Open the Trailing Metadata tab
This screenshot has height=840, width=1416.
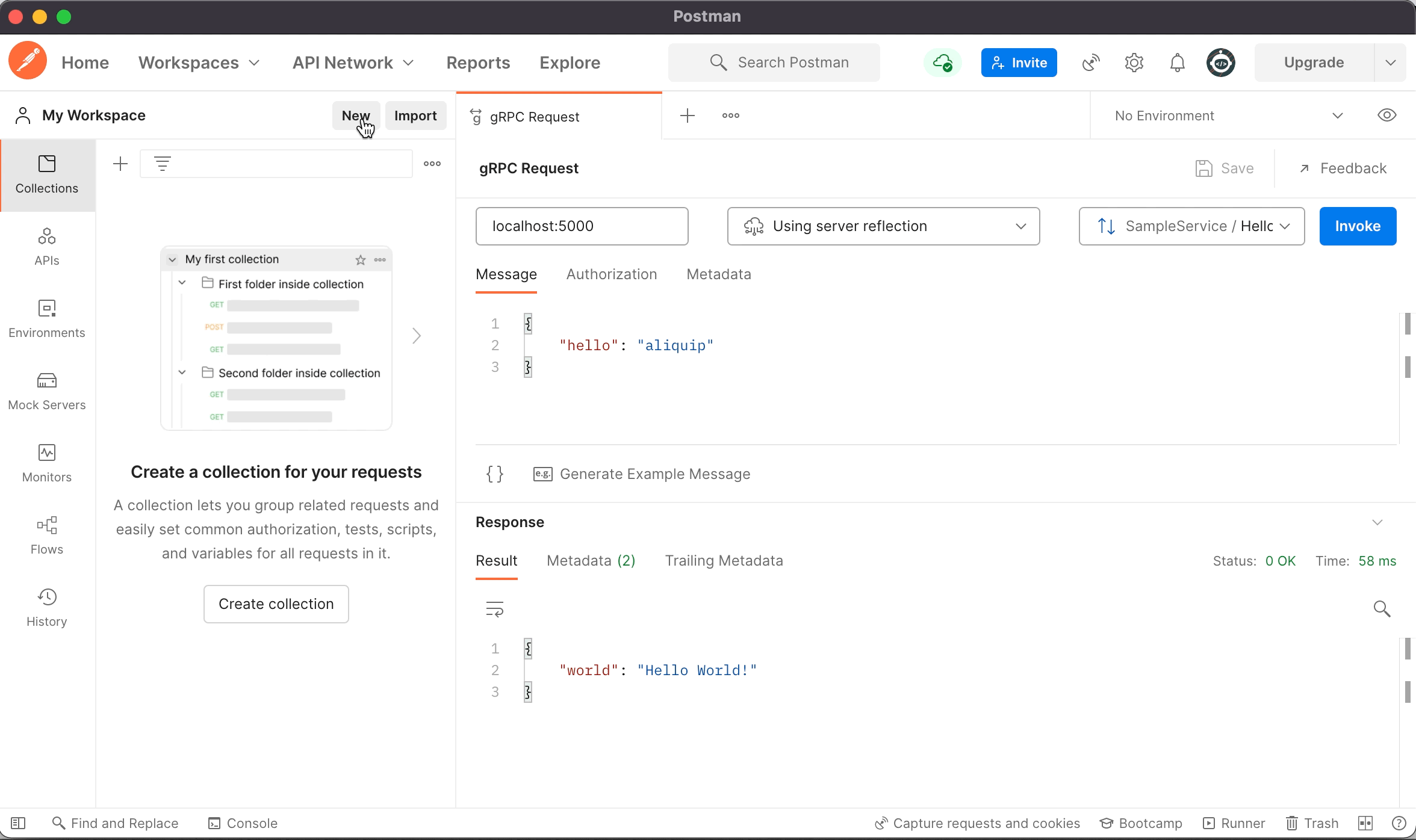coord(724,560)
